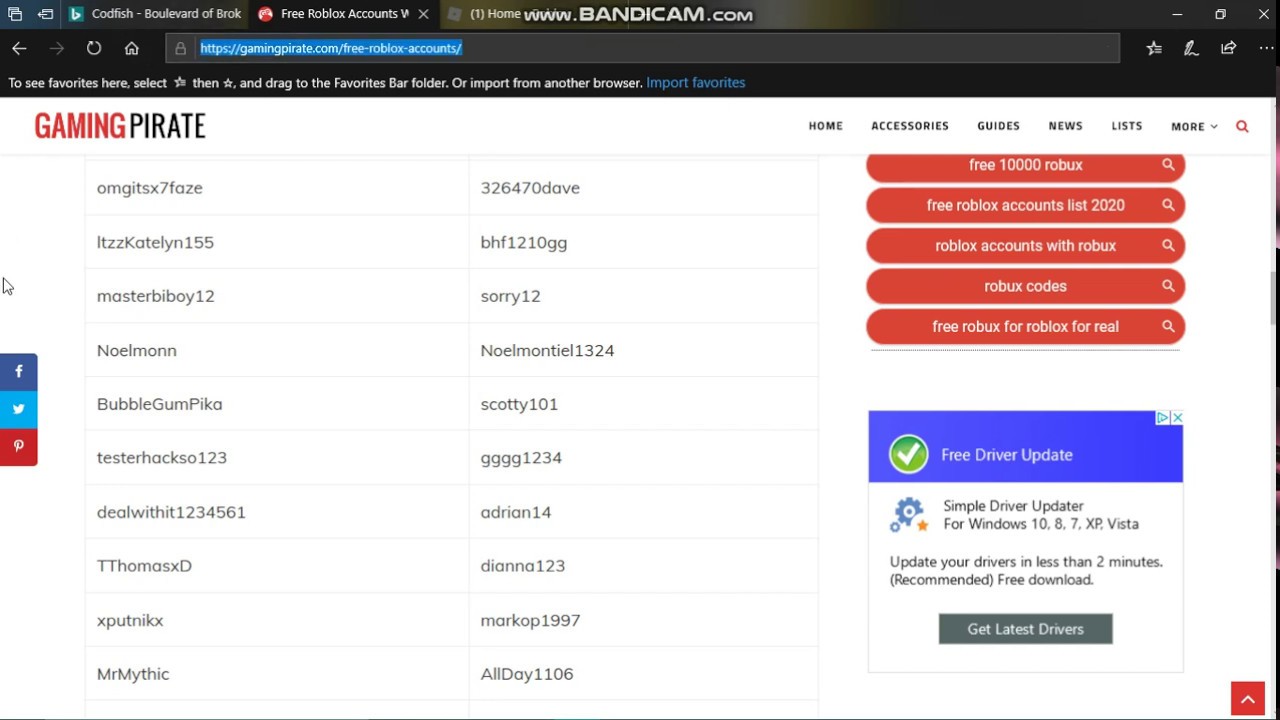The image size is (1280, 720).
Task: Click the page vertical scrollbar thumb
Action: click(x=1274, y=297)
